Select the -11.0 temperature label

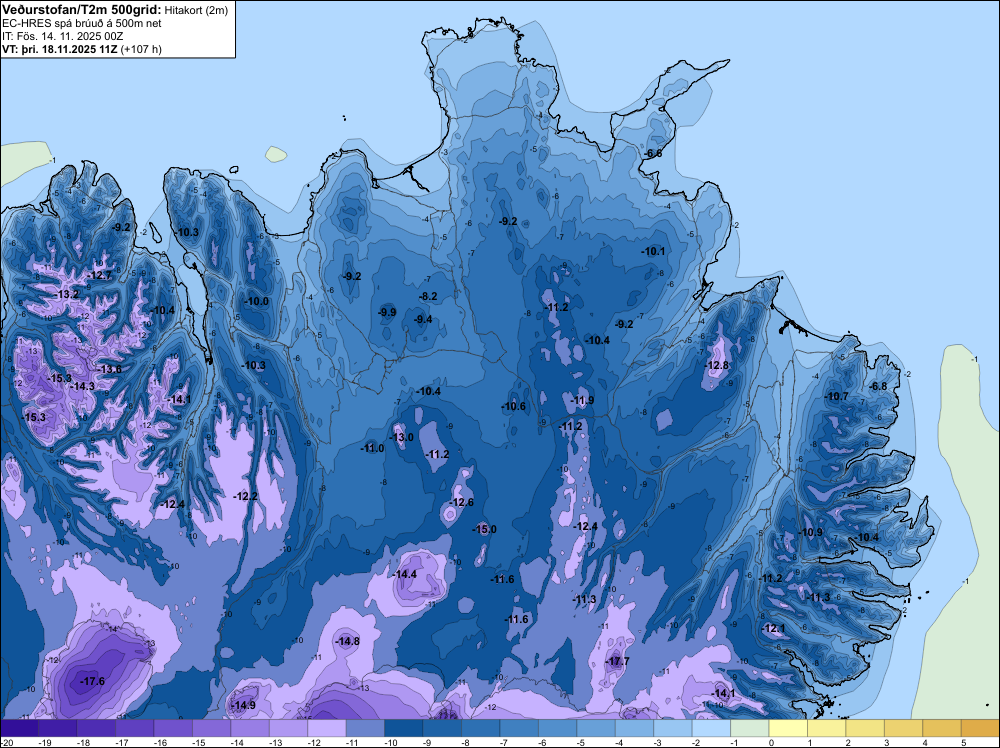point(372,448)
